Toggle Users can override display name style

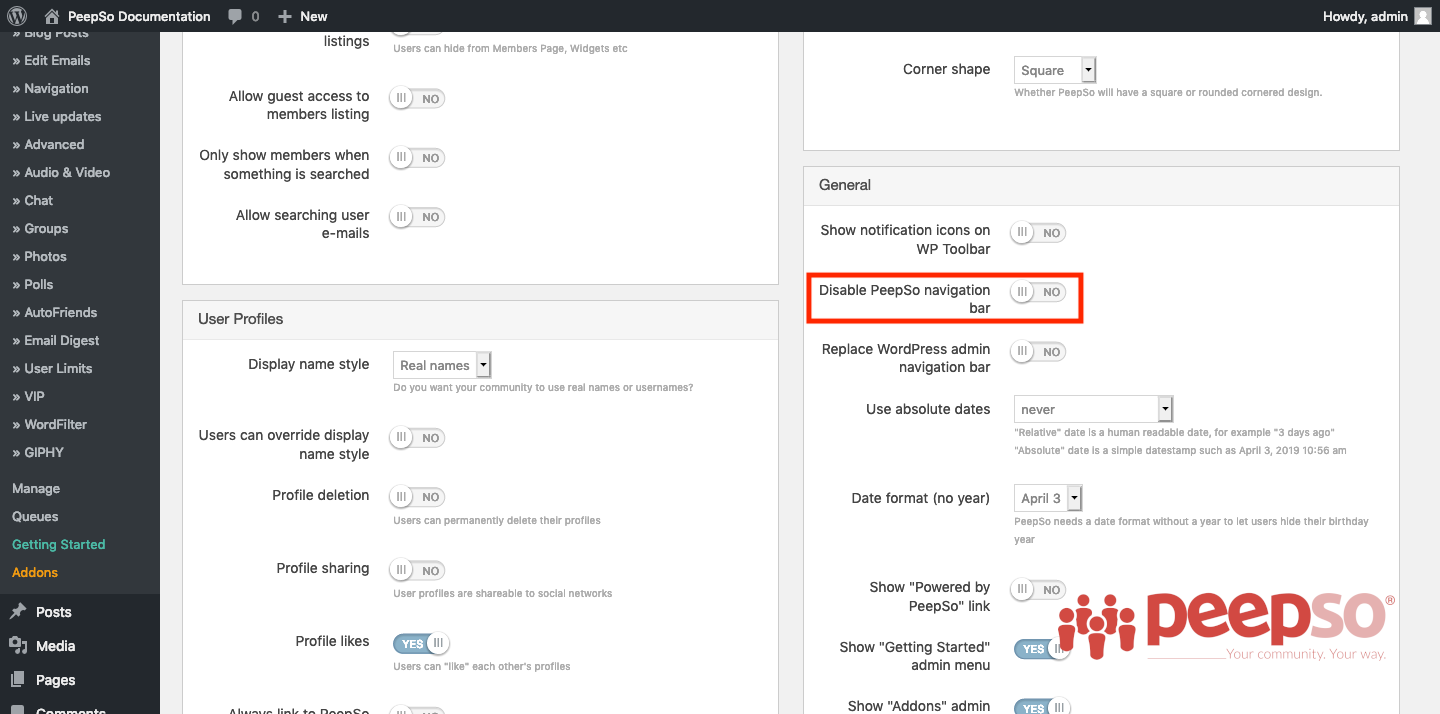pos(417,438)
